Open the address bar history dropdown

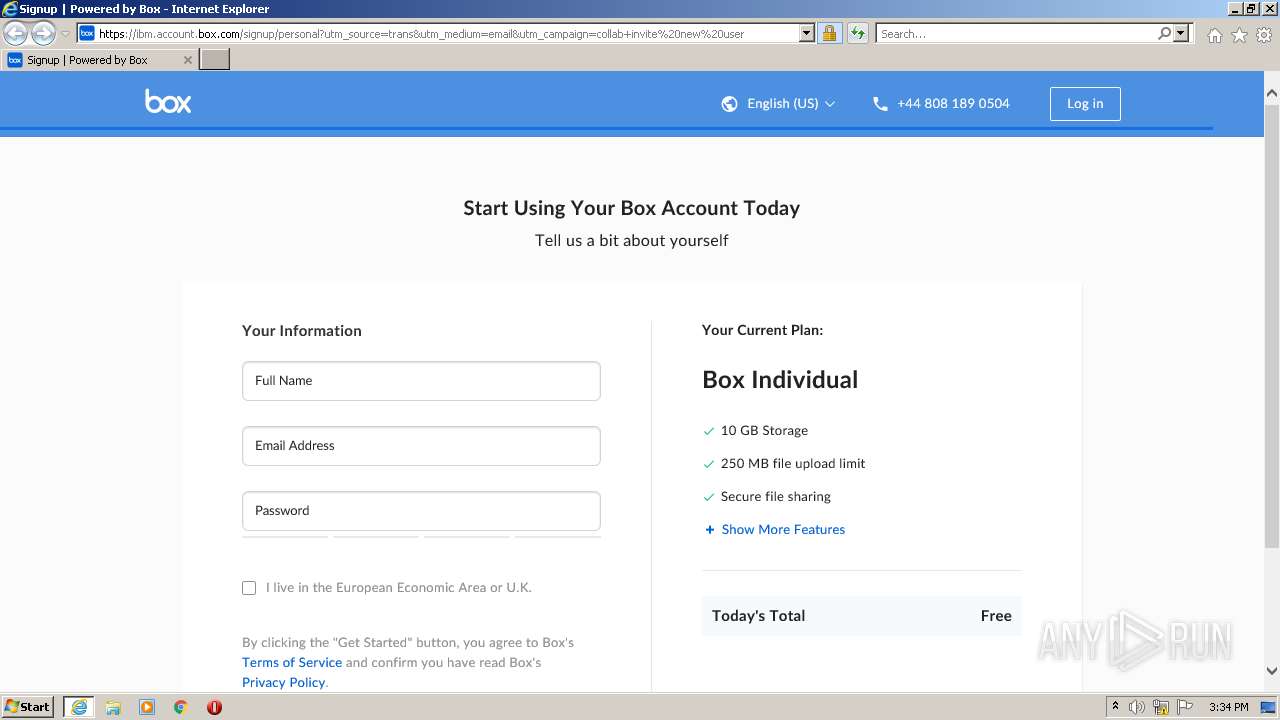(x=807, y=34)
